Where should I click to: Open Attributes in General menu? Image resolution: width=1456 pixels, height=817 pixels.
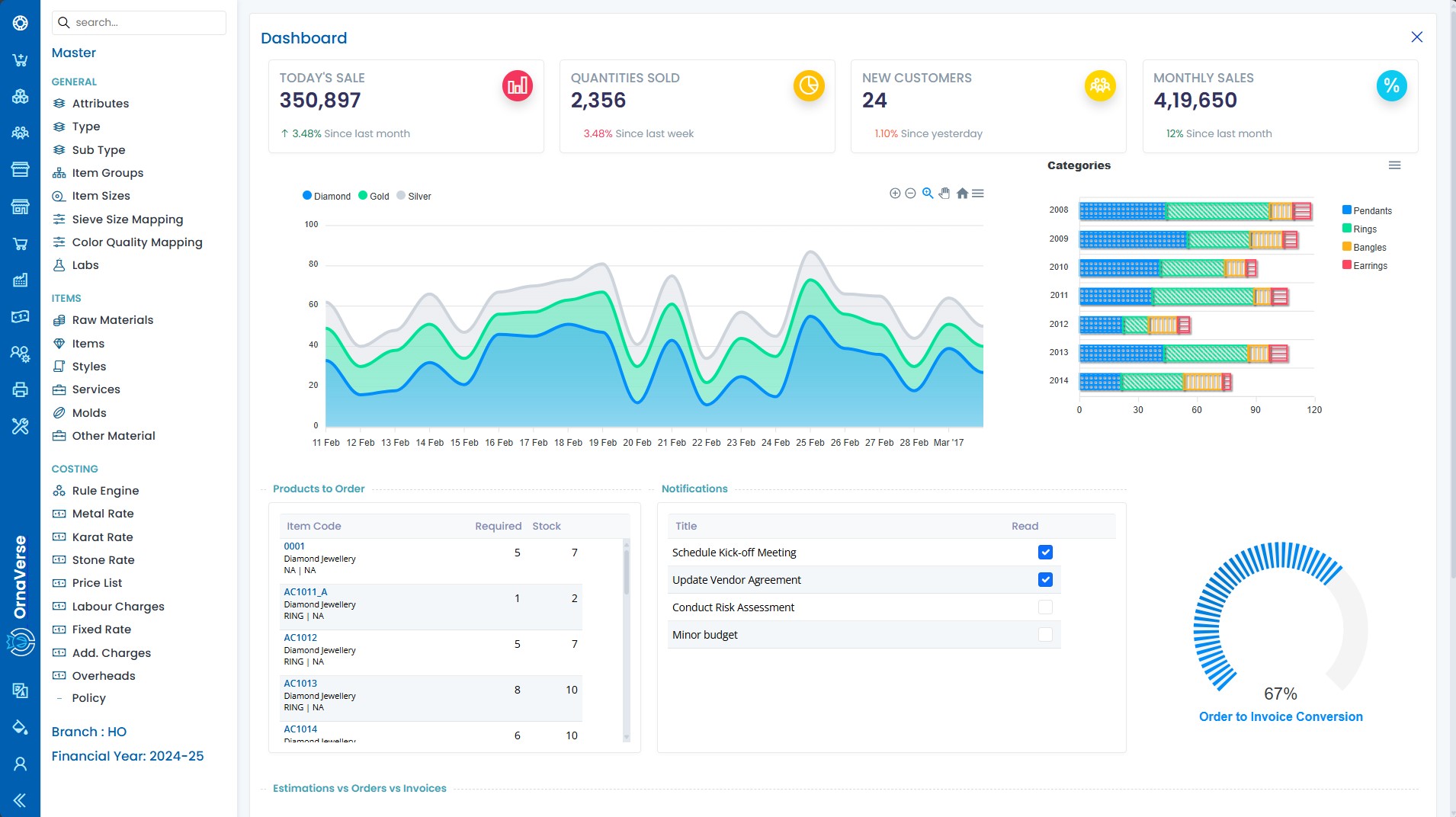pyautogui.click(x=101, y=104)
